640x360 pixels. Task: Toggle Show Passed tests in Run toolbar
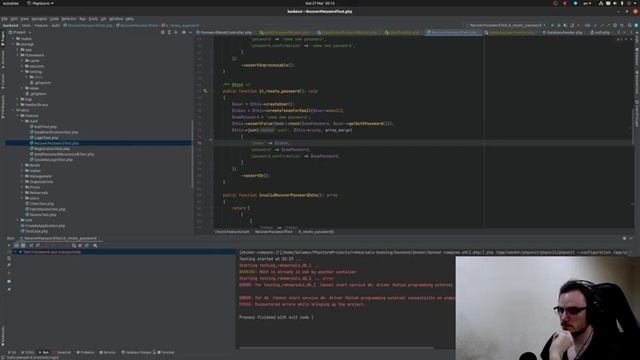16,245
